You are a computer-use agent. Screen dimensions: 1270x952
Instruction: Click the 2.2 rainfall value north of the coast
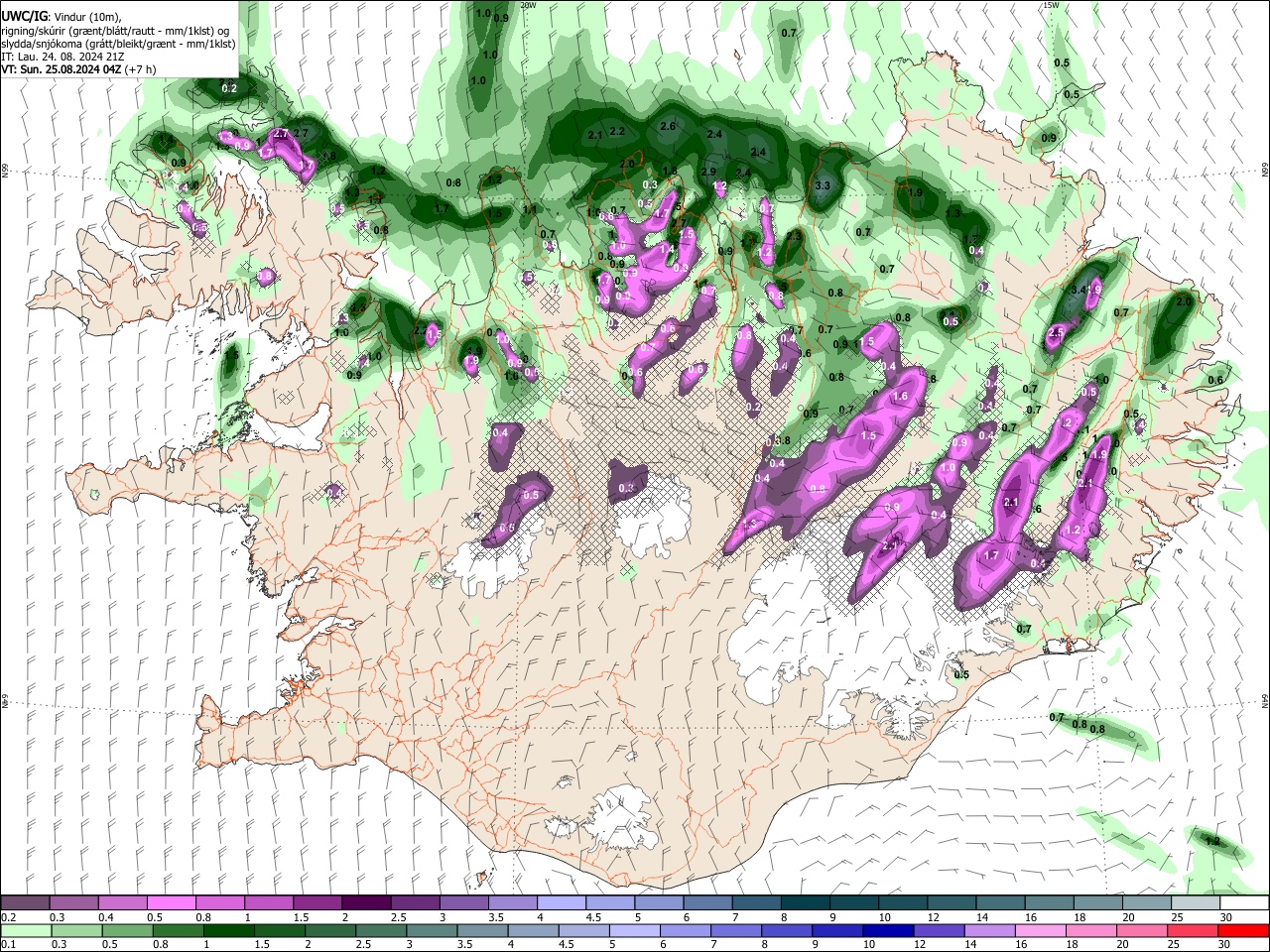(617, 131)
